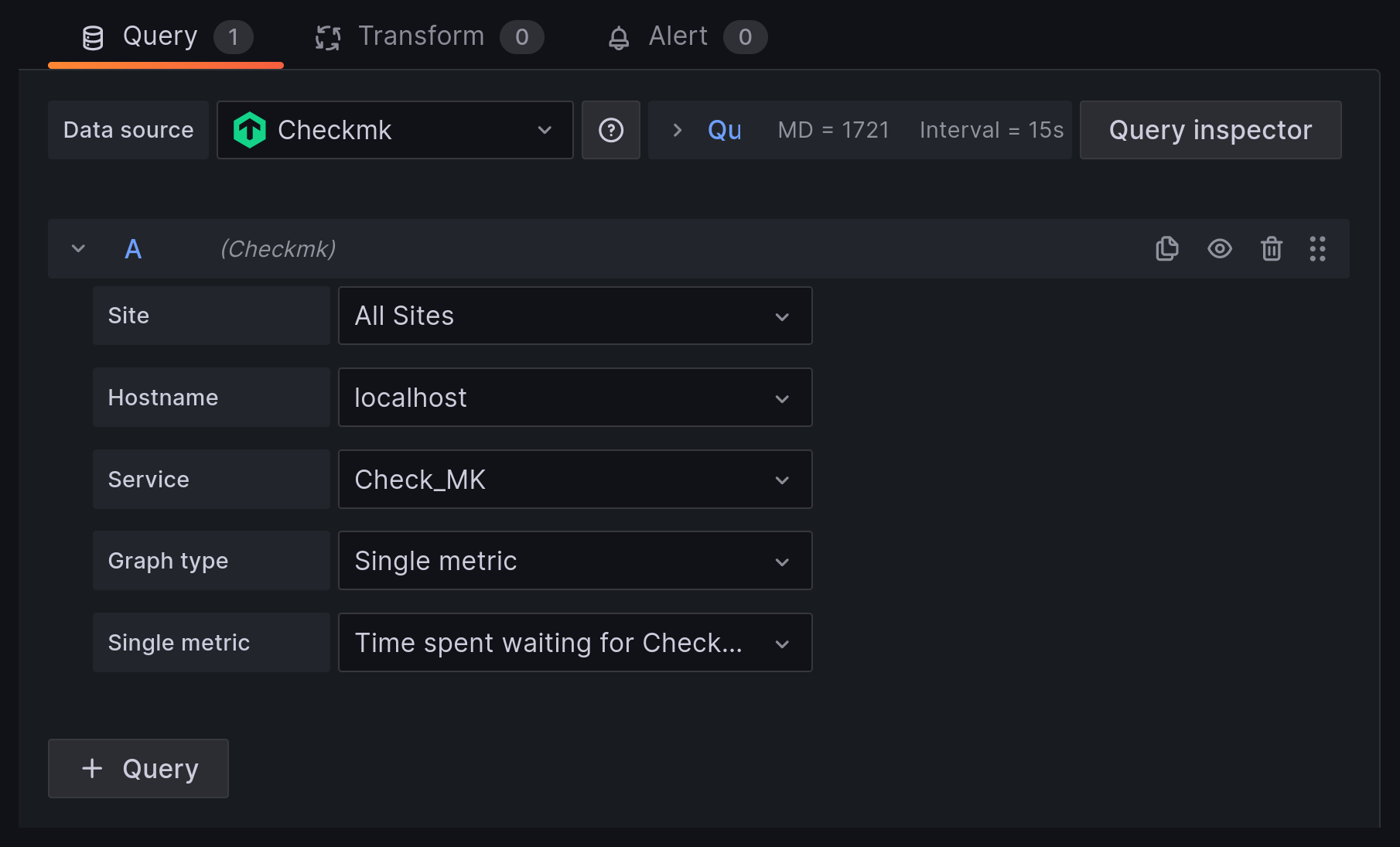Toggle query A visibility eye icon
The width and height of the screenshot is (1400, 847).
point(1219,248)
